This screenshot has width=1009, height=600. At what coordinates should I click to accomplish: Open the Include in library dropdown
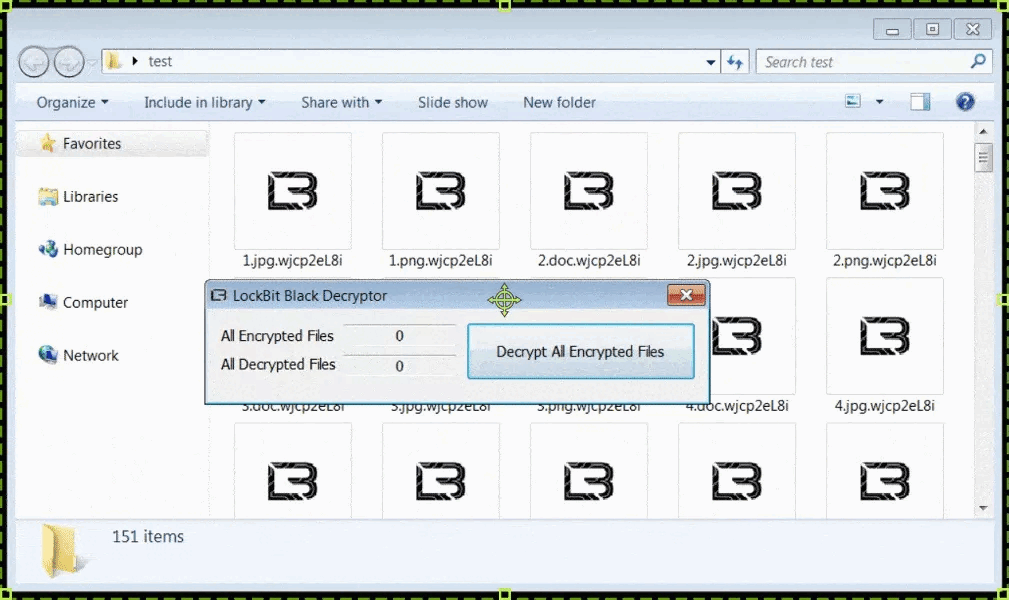(x=204, y=103)
